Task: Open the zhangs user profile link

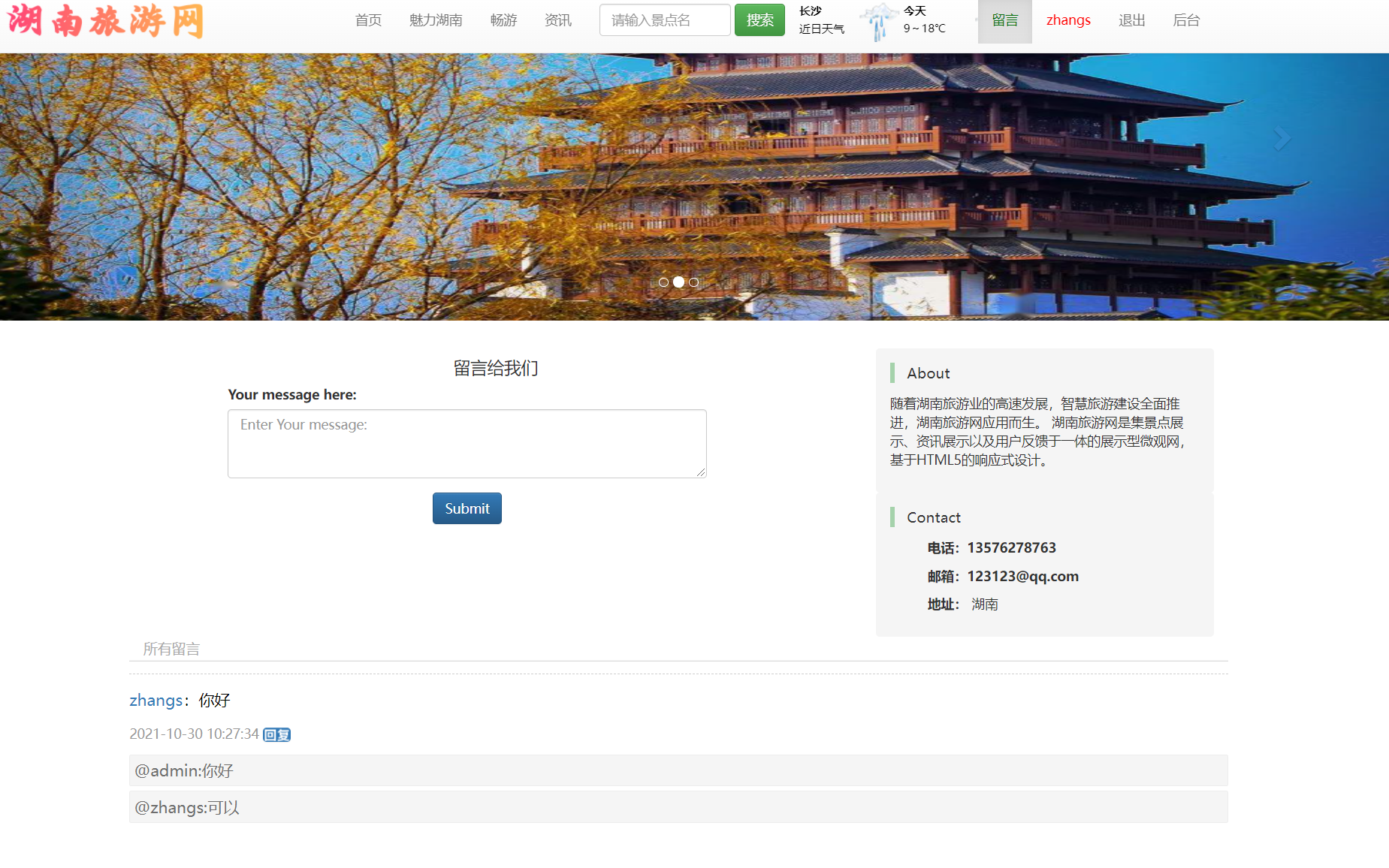Action: [1068, 20]
